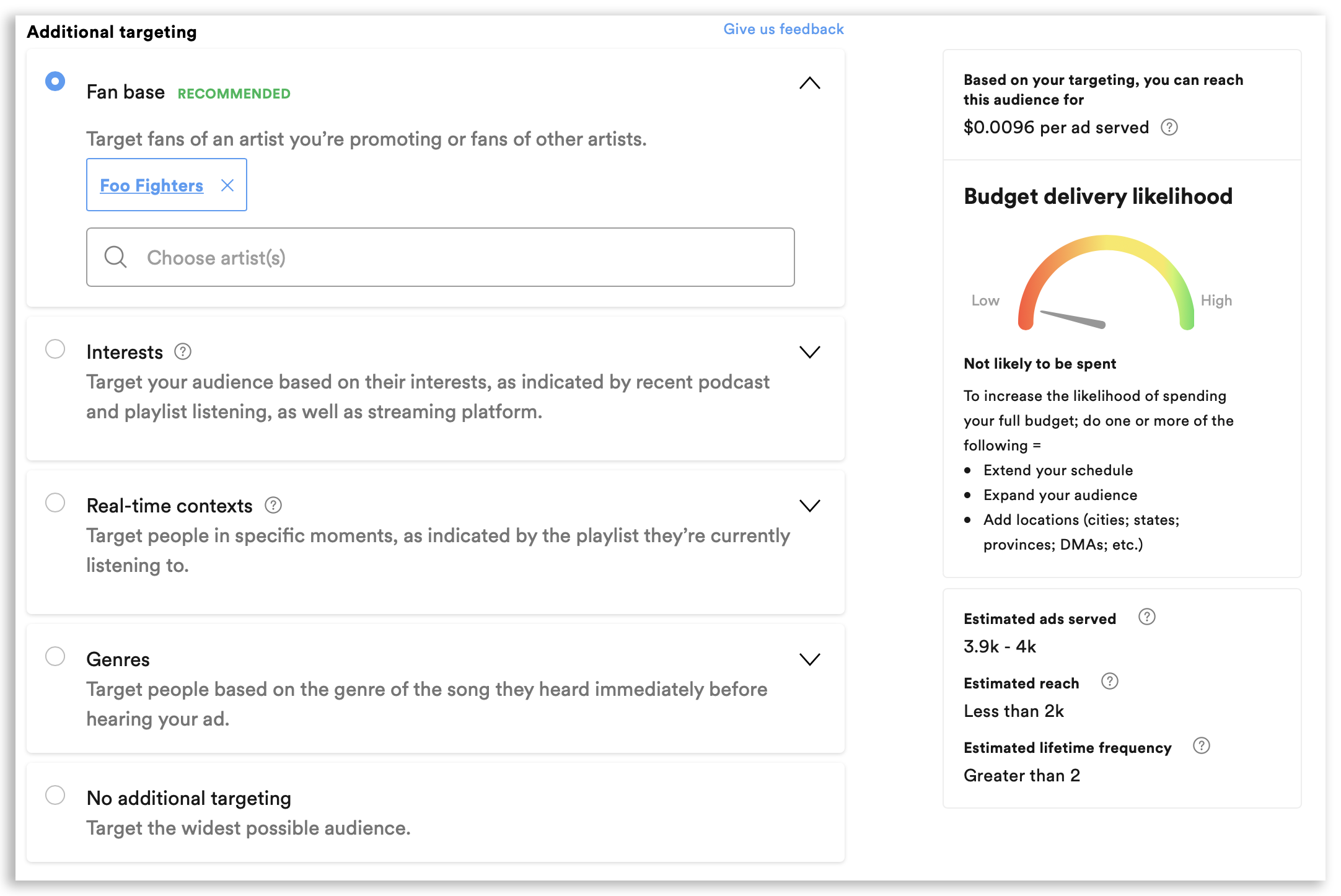The width and height of the screenshot is (1341, 896).
Task: Select the Interests targeting radio button
Action: [55, 349]
